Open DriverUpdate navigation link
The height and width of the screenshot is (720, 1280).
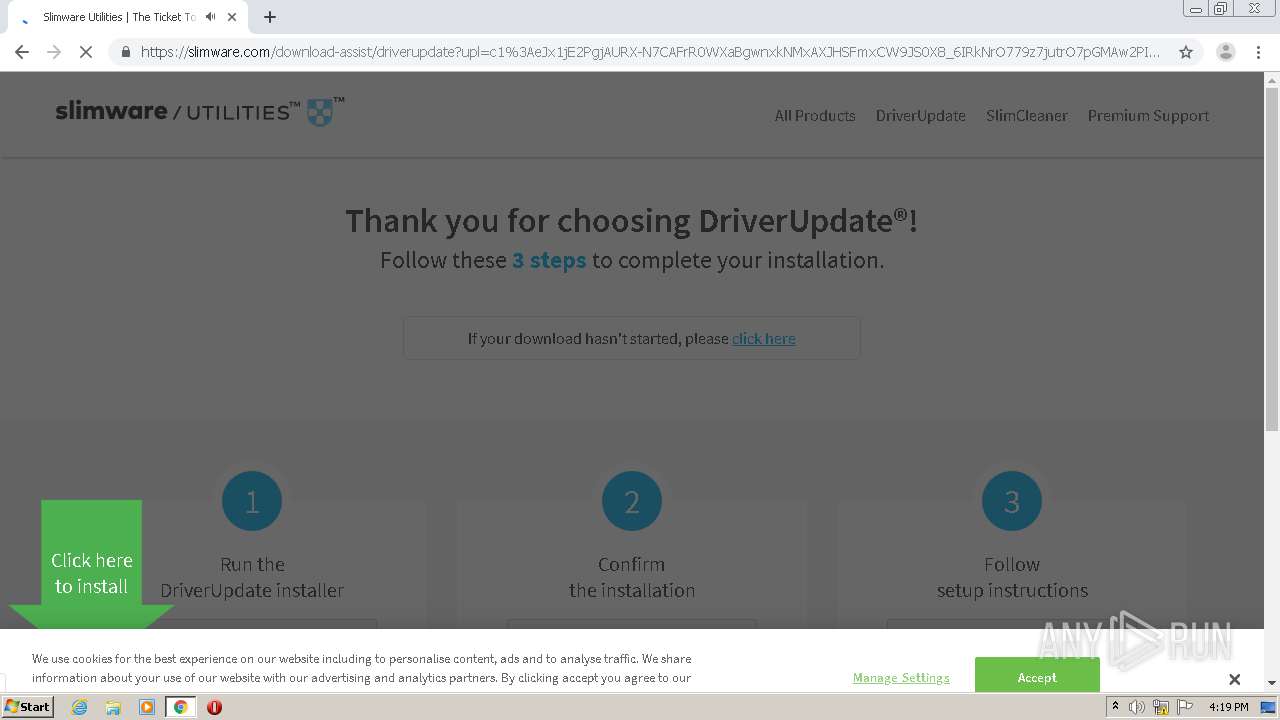[x=921, y=116]
